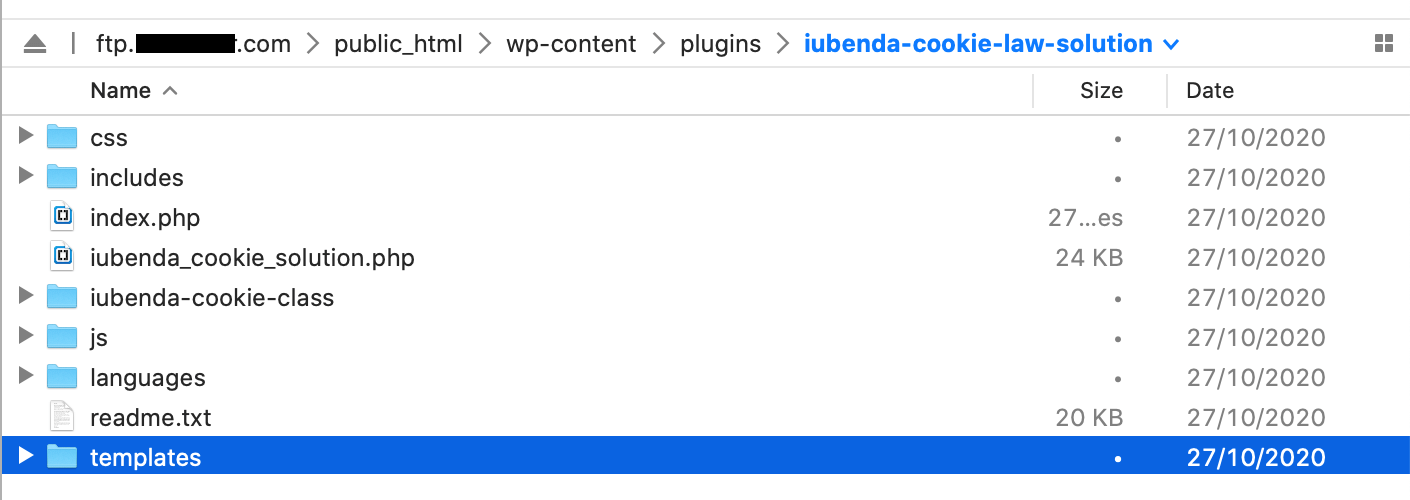The height and width of the screenshot is (500, 1410).
Task: Expand the css folder
Action: tap(26, 137)
